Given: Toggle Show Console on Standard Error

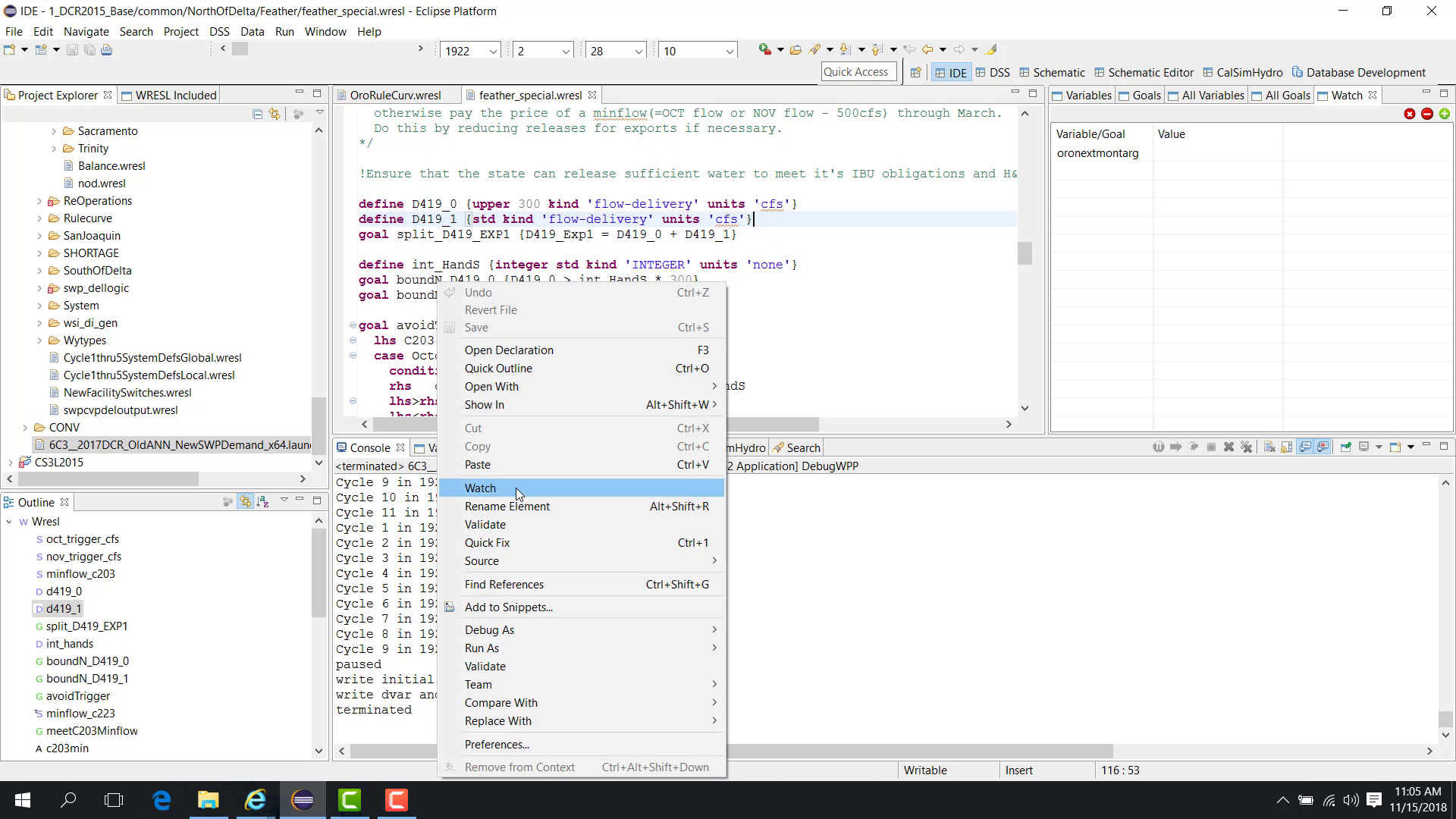Looking at the screenshot, I should tap(1323, 447).
